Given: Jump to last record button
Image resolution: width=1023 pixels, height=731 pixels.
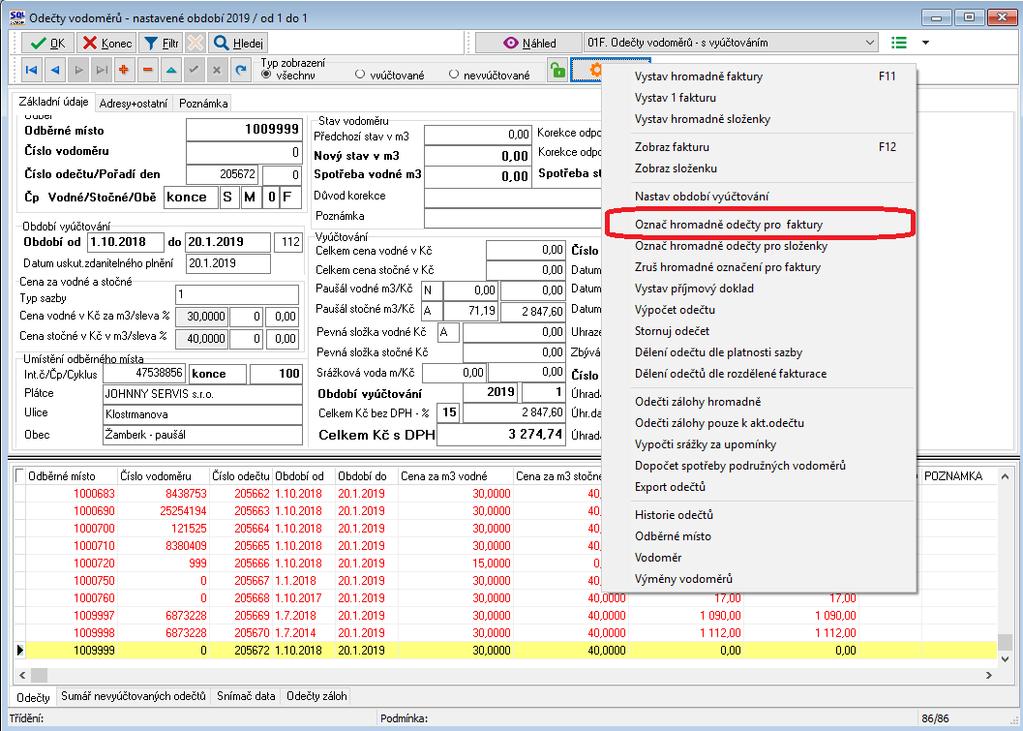Looking at the screenshot, I should pyautogui.click(x=101, y=70).
